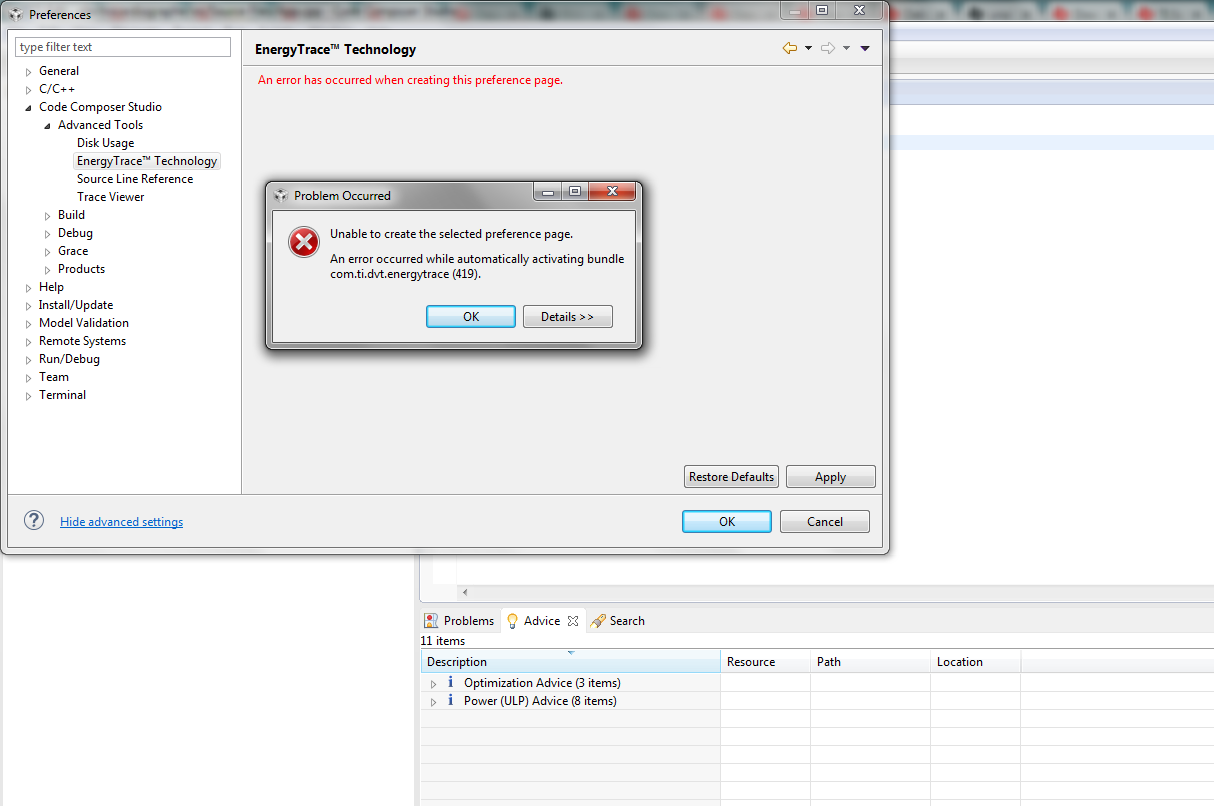Click info icon beside Optimization Advice
The width and height of the screenshot is (1214, 806).
pos(450,683)
